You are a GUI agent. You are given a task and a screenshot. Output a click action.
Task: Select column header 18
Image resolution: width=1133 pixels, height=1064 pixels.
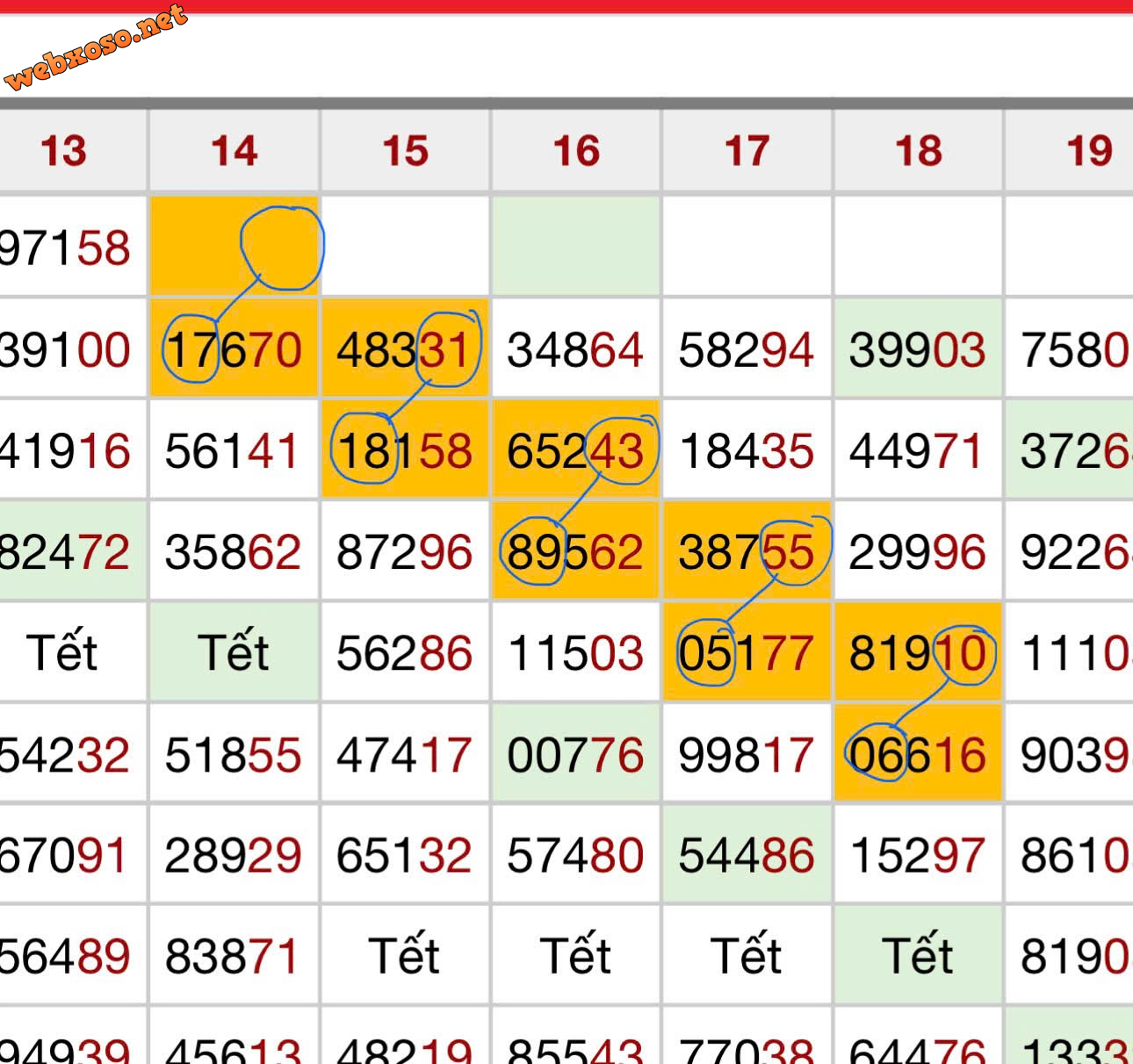click(x=919, y=150)
